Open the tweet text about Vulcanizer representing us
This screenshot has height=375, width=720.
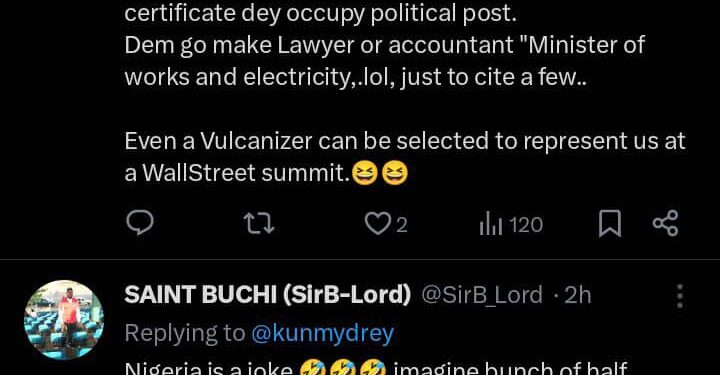pyautogui.click(x=405, y=157)
